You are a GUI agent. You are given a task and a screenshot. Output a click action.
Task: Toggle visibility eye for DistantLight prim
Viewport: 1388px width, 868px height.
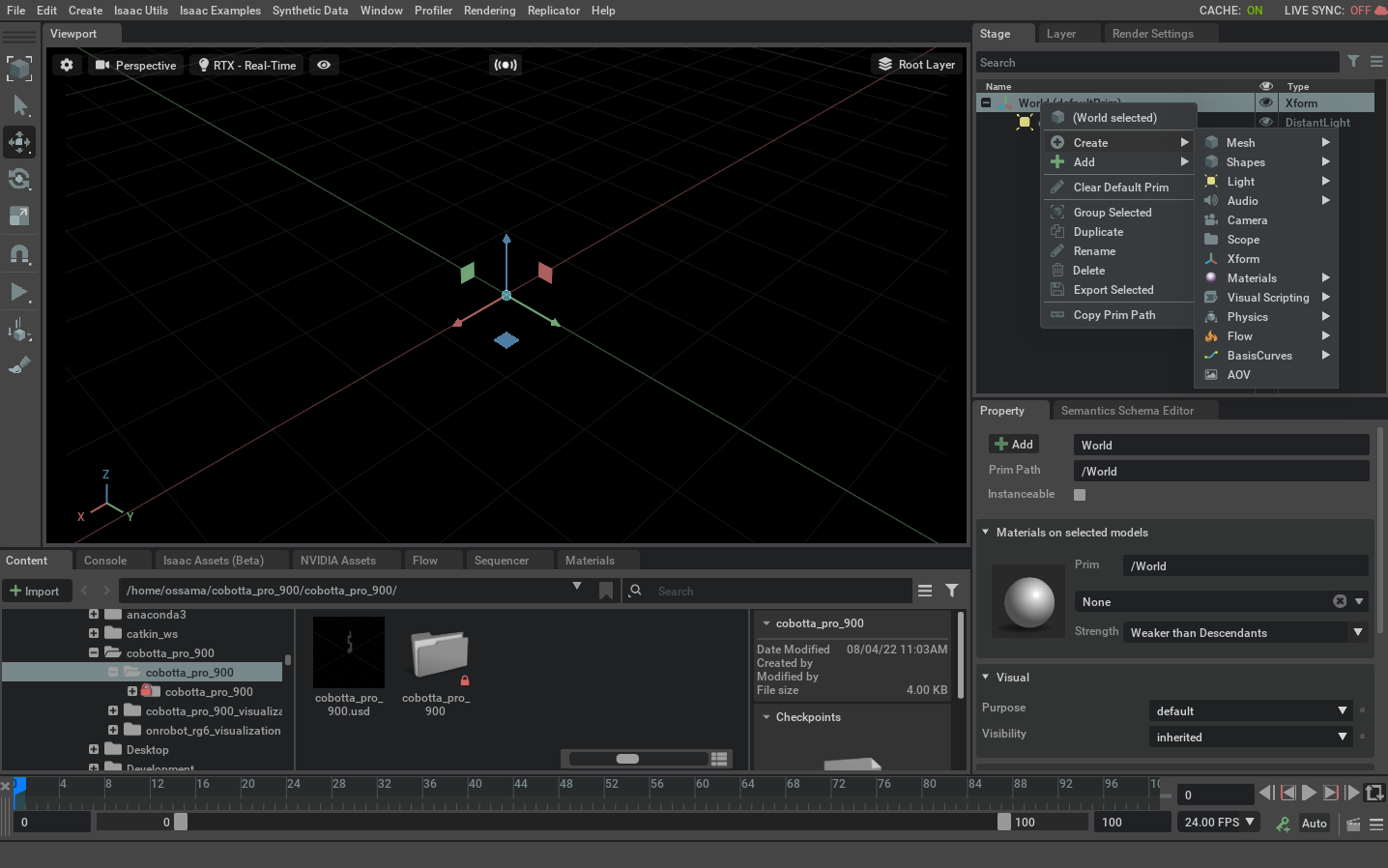pyautogui.click(x=1266, y=122)
